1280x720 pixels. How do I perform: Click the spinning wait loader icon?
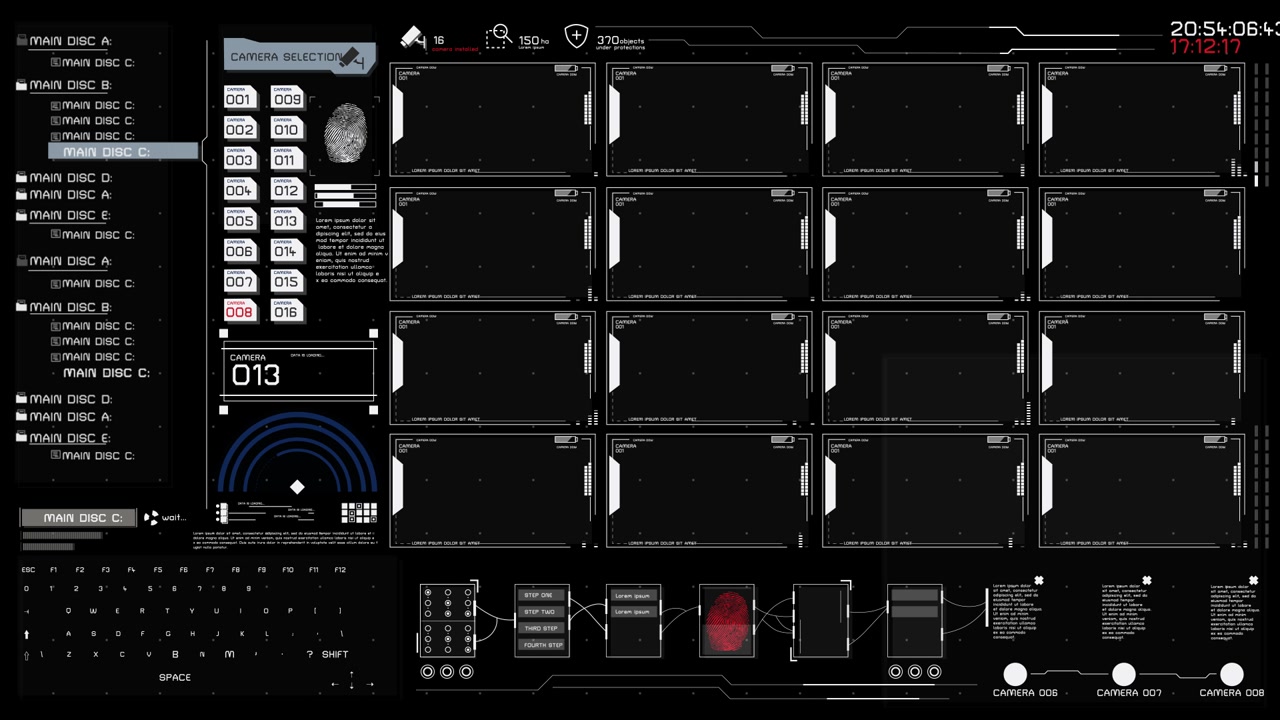tap(151, 517)
